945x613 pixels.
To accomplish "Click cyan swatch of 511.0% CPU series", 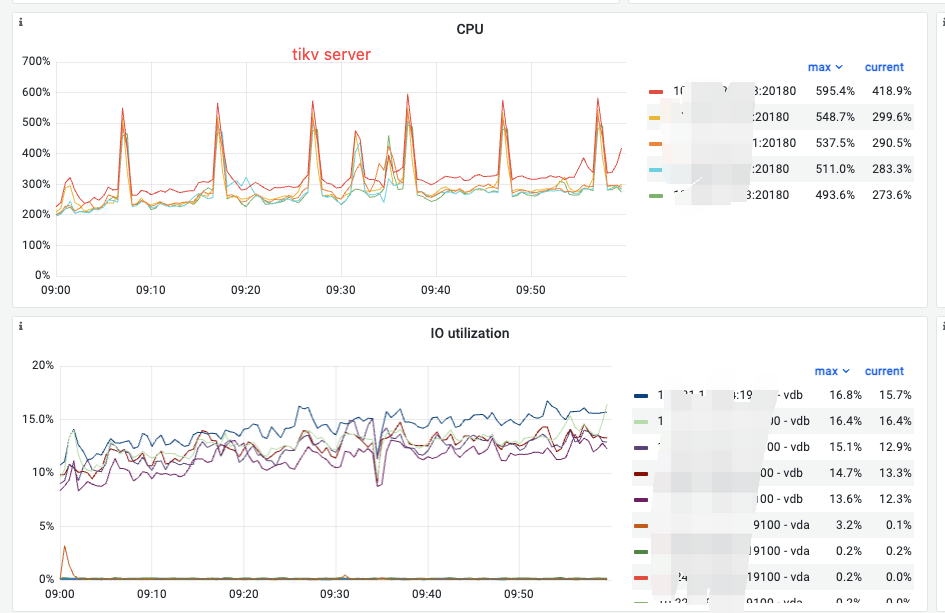I will (655, 170).
